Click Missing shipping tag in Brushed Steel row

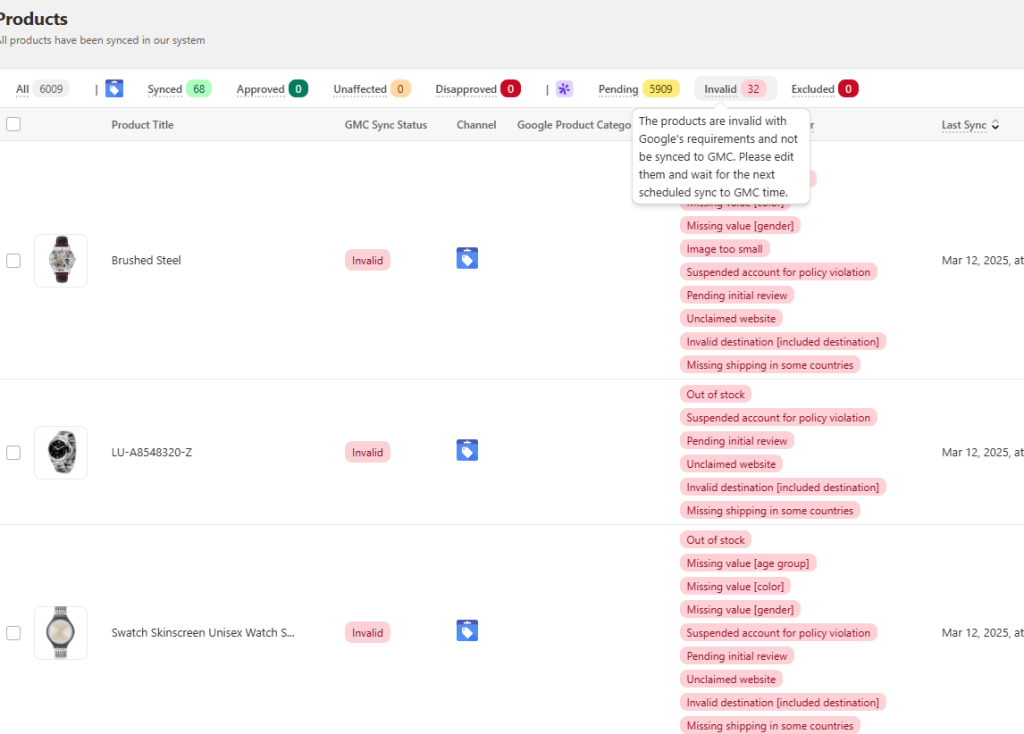click(x=769, y=365)
